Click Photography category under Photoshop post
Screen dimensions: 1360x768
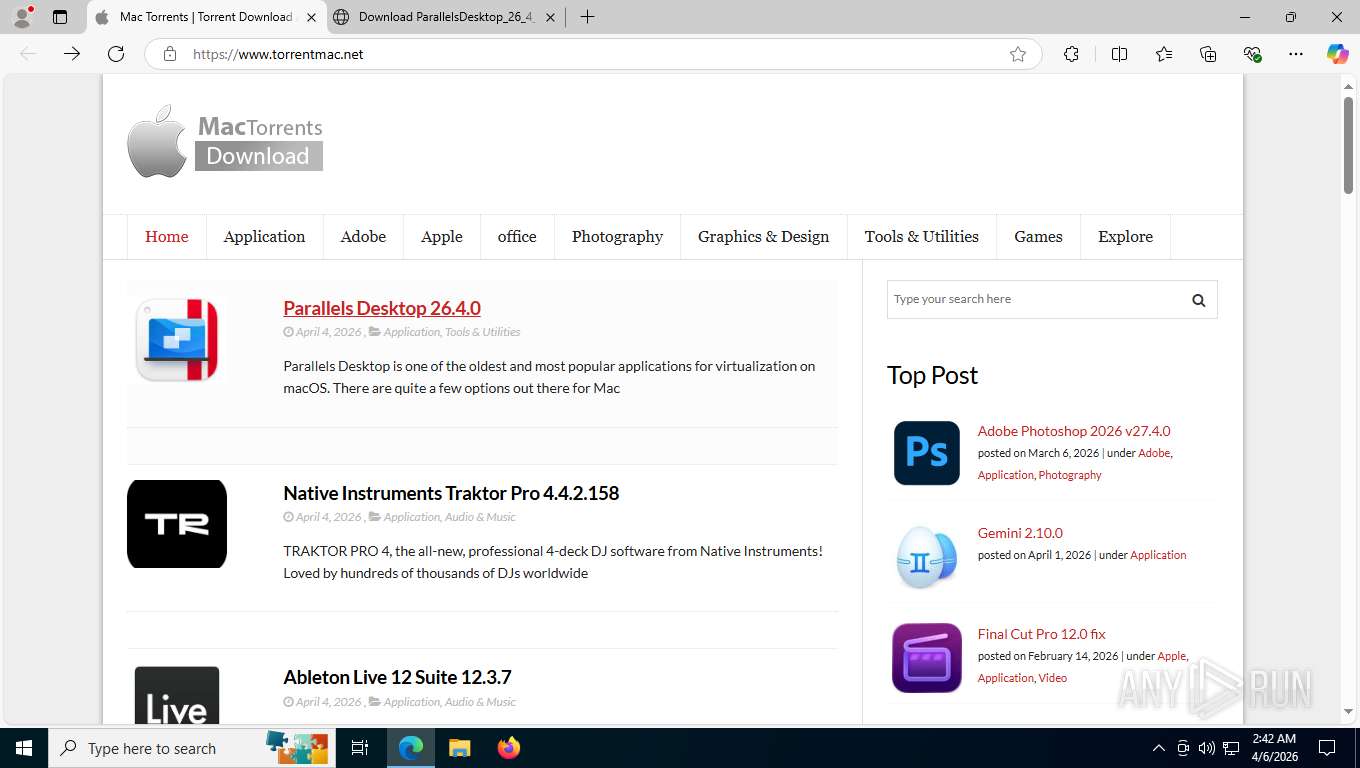pyautogui.click(x=1069, y=475)
